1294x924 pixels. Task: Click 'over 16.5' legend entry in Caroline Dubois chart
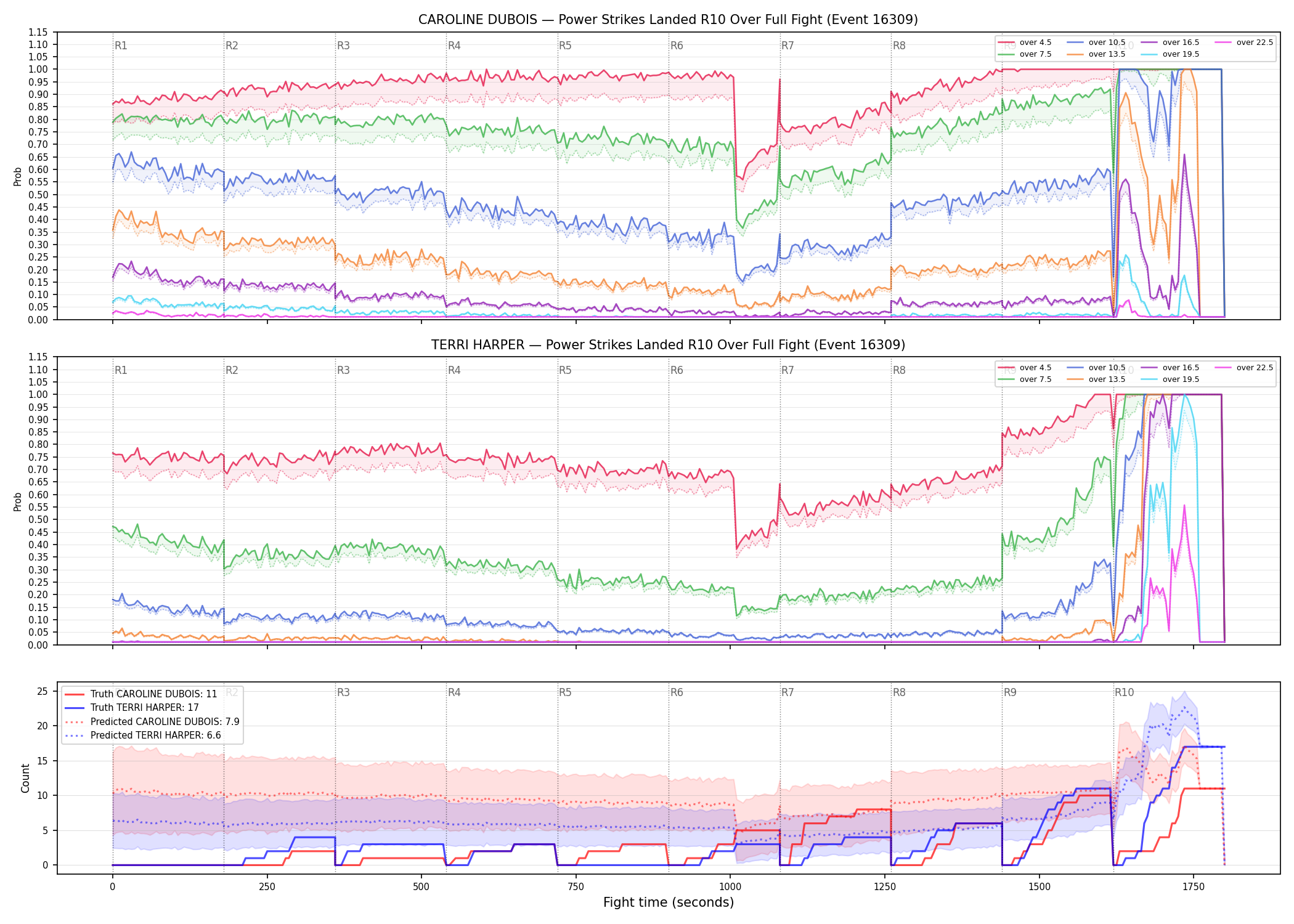click(1170, 43)
